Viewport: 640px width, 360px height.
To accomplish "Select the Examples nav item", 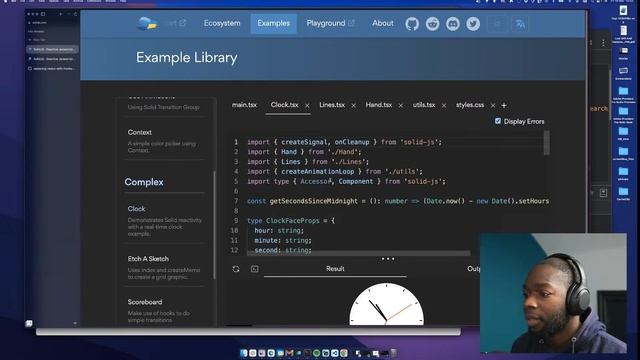I will pos(273,23).
